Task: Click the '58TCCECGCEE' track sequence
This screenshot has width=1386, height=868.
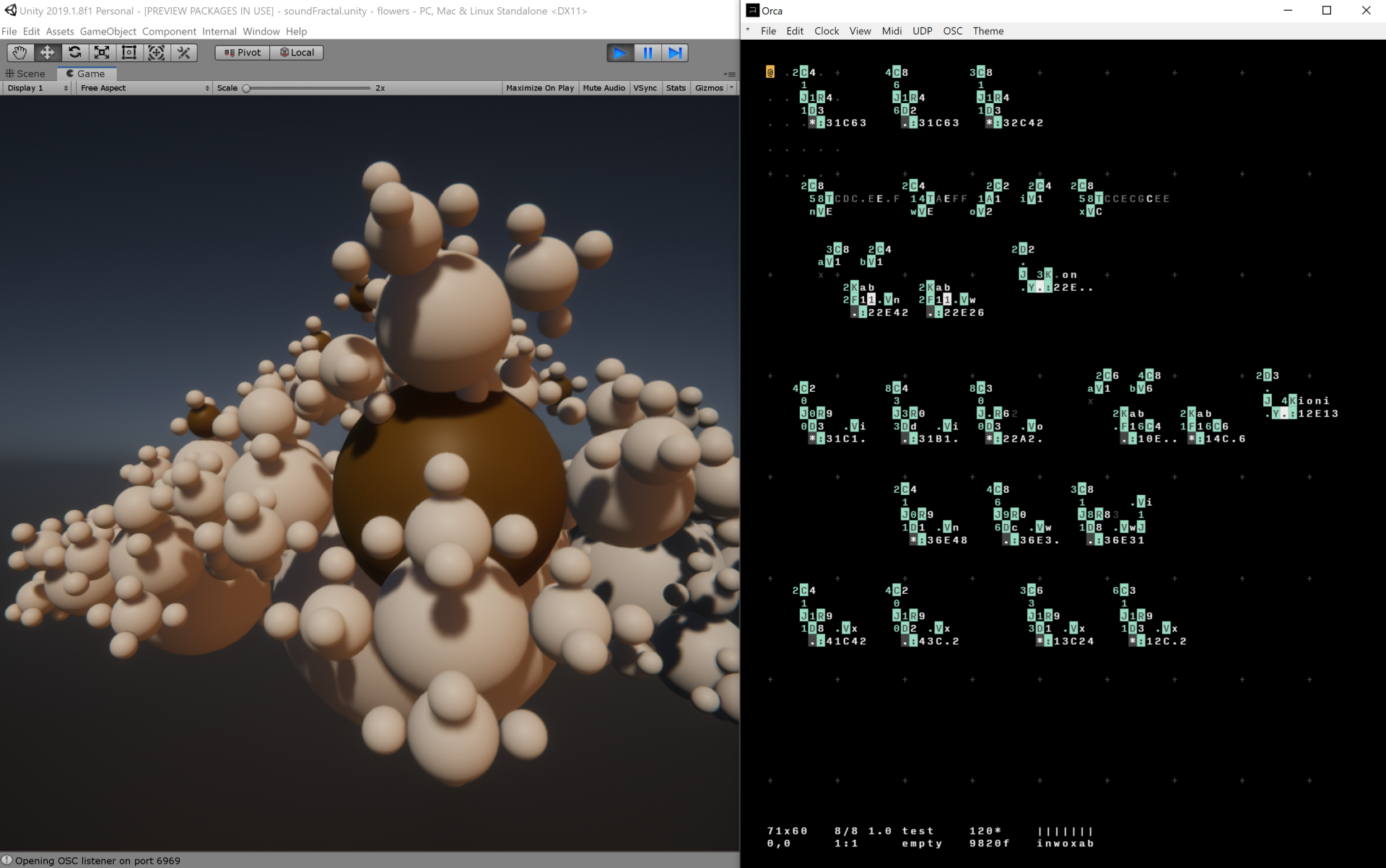Action: pyautogui.click(x=1125, y=198)
